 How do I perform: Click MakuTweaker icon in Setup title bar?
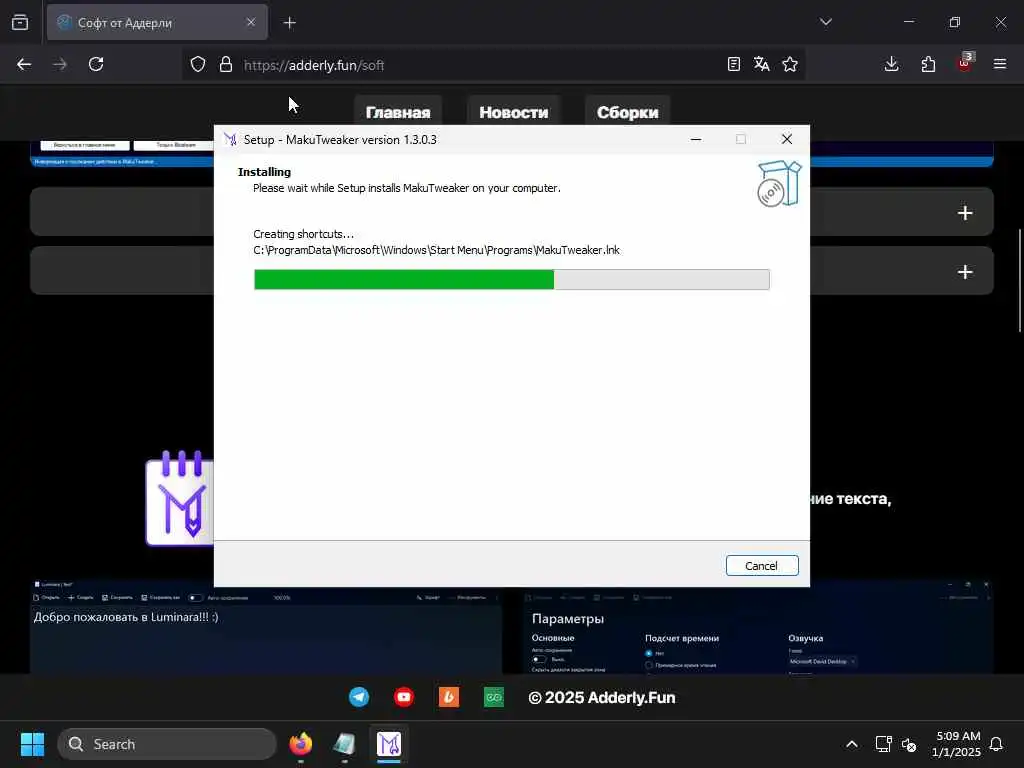[x=230, y=139]
